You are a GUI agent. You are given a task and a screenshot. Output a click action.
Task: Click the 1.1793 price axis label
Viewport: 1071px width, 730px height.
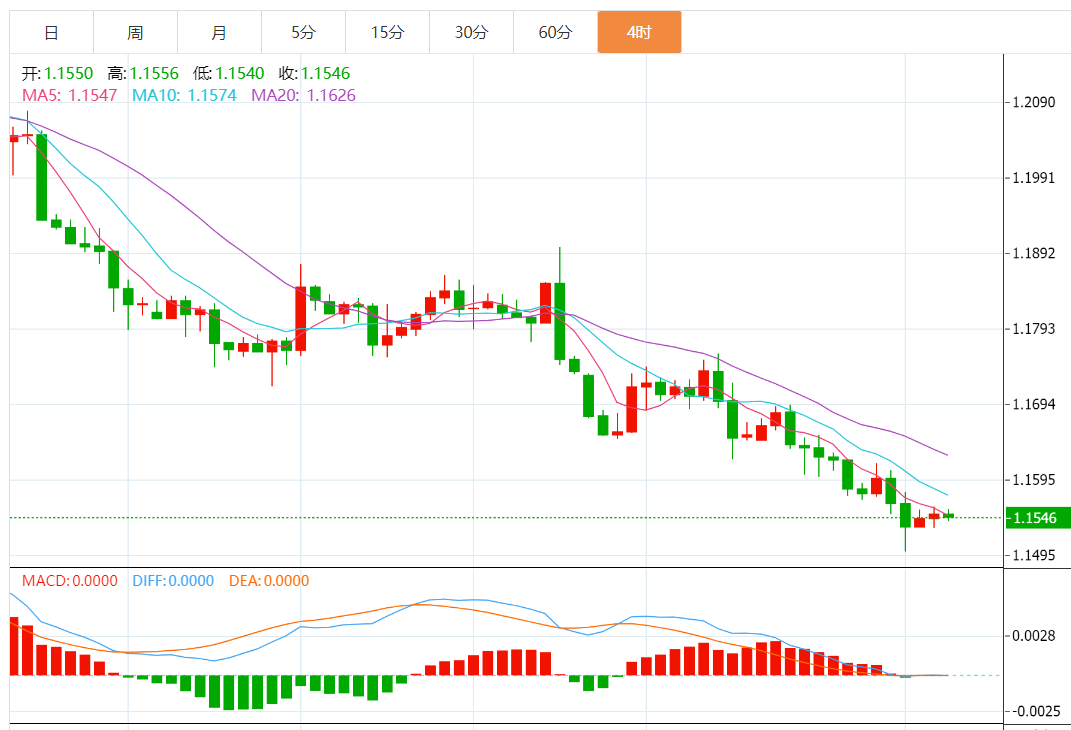click(1033, 329)
